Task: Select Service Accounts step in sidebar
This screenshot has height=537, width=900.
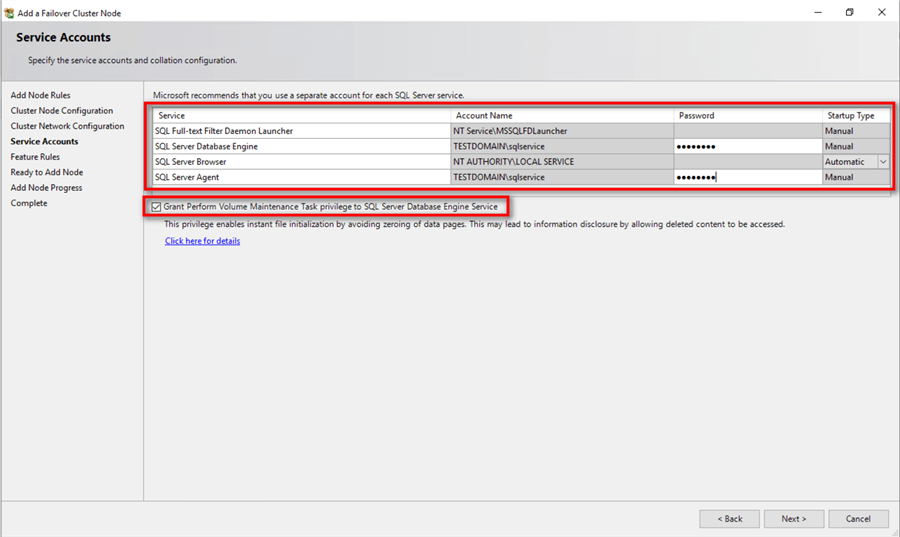Action: click(x=44, y=142)
